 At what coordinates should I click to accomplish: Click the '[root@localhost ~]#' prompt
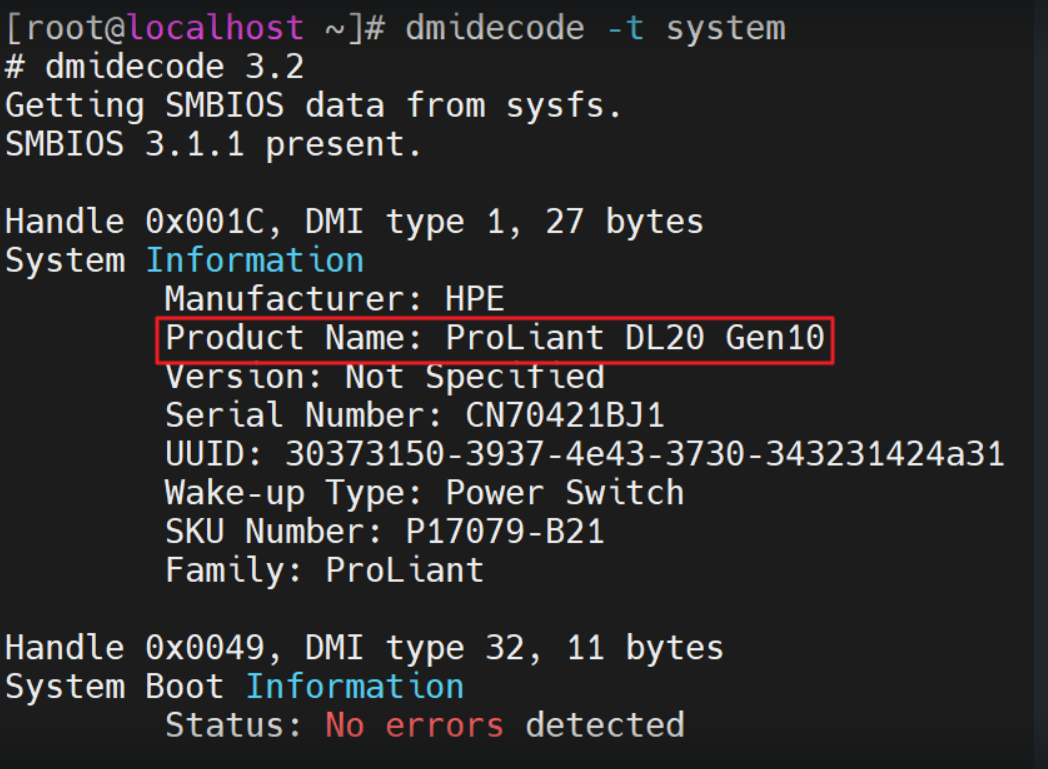[196, 28]
